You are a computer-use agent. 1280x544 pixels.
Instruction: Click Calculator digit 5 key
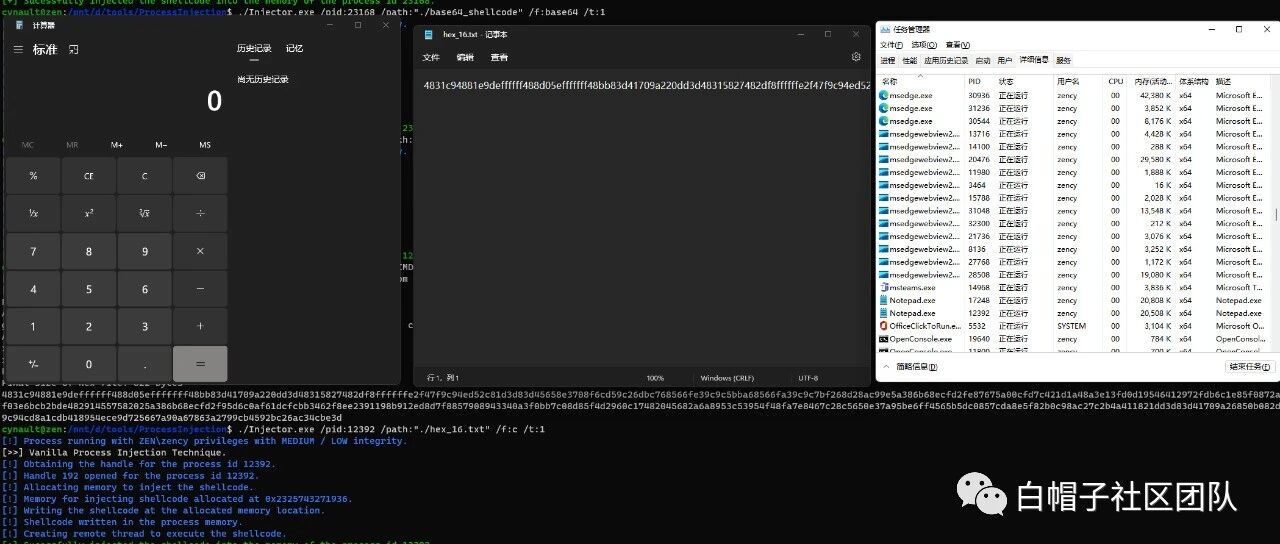coord(89,289)
